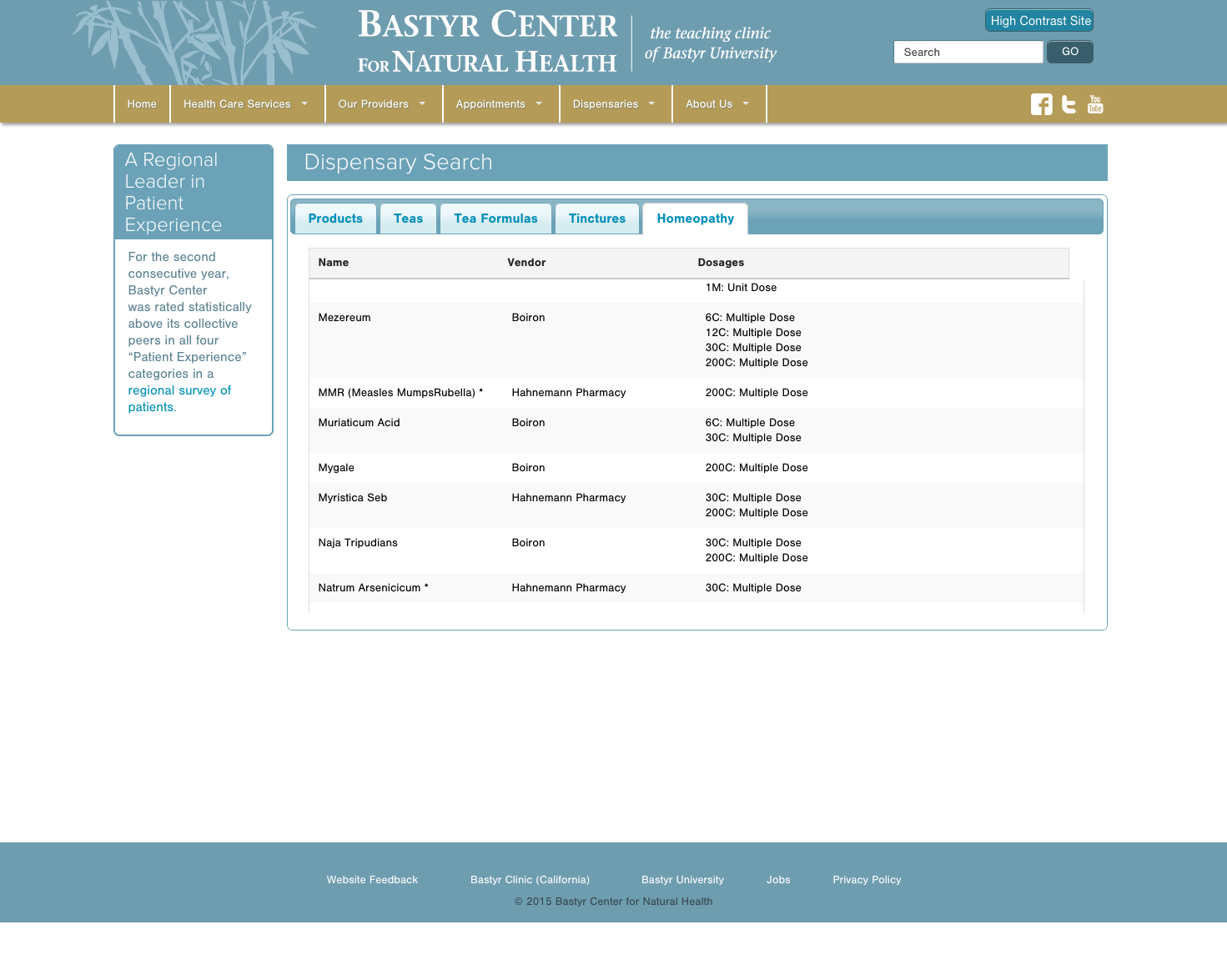
Task: Open the Privacy Policy footer link
Action: 867,880
